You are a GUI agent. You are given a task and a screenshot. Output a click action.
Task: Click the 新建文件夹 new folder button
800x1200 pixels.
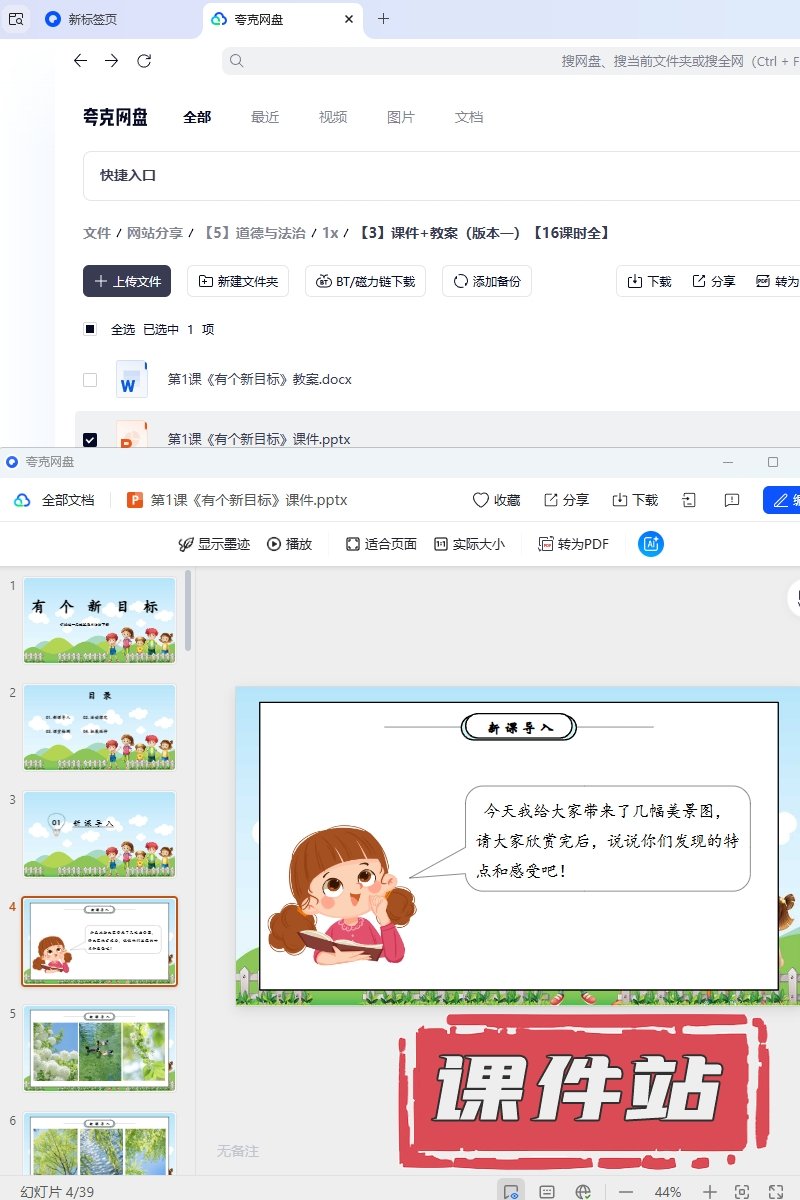tap(239, 282)
